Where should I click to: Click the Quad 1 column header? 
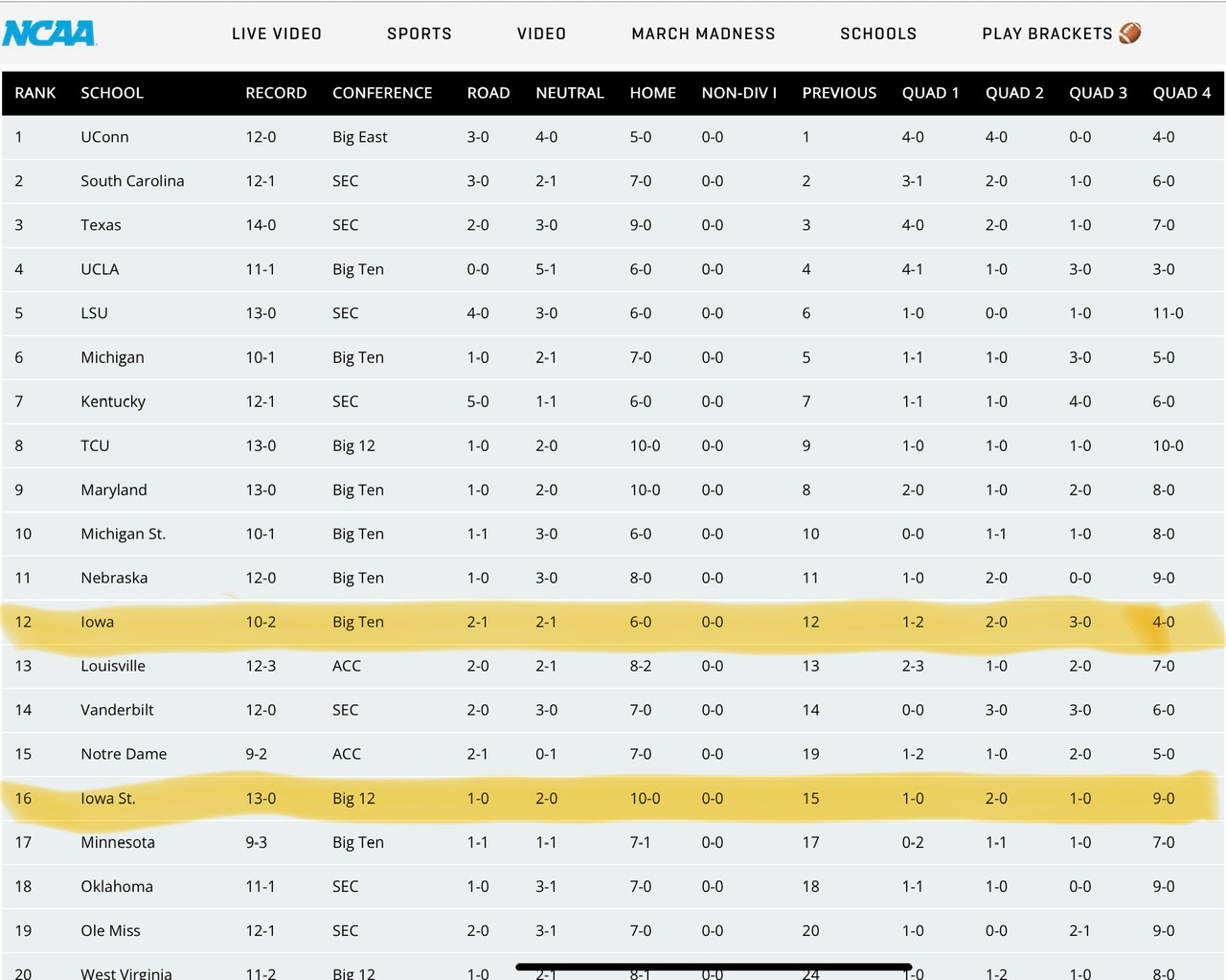click(x=930, y=93)
